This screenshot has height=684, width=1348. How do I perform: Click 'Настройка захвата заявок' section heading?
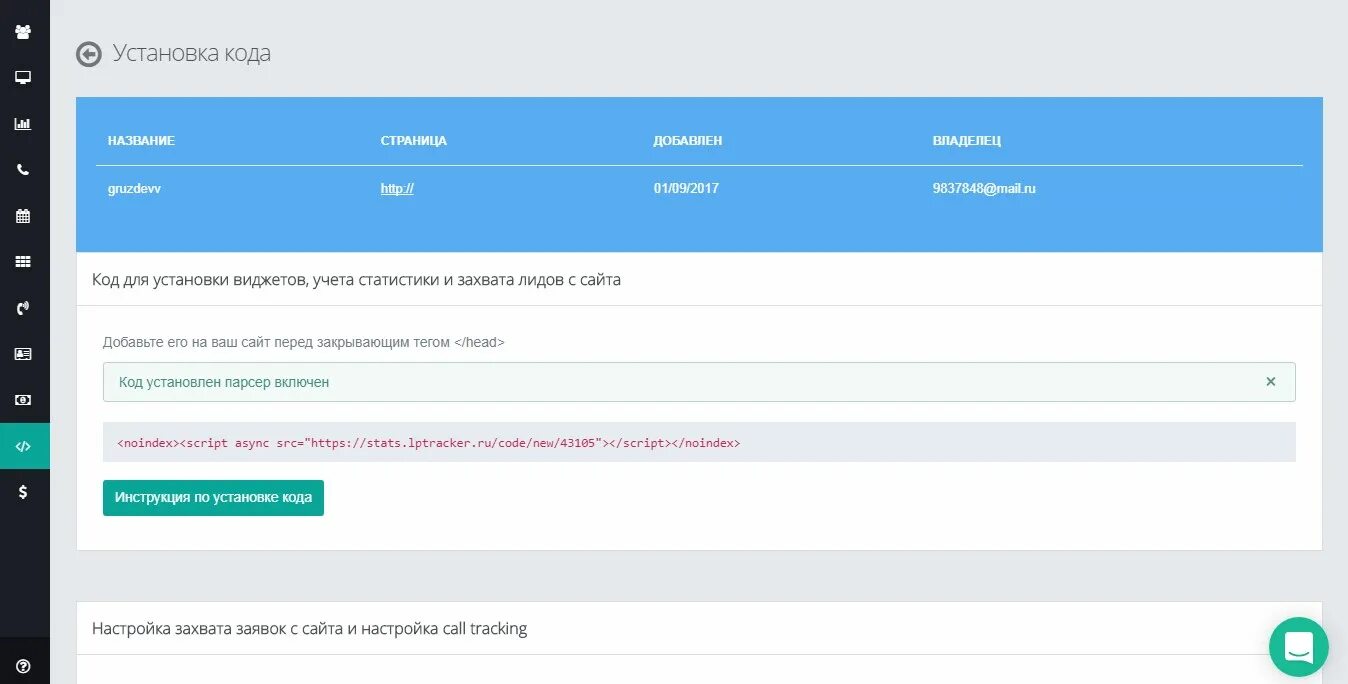[309, 629]
